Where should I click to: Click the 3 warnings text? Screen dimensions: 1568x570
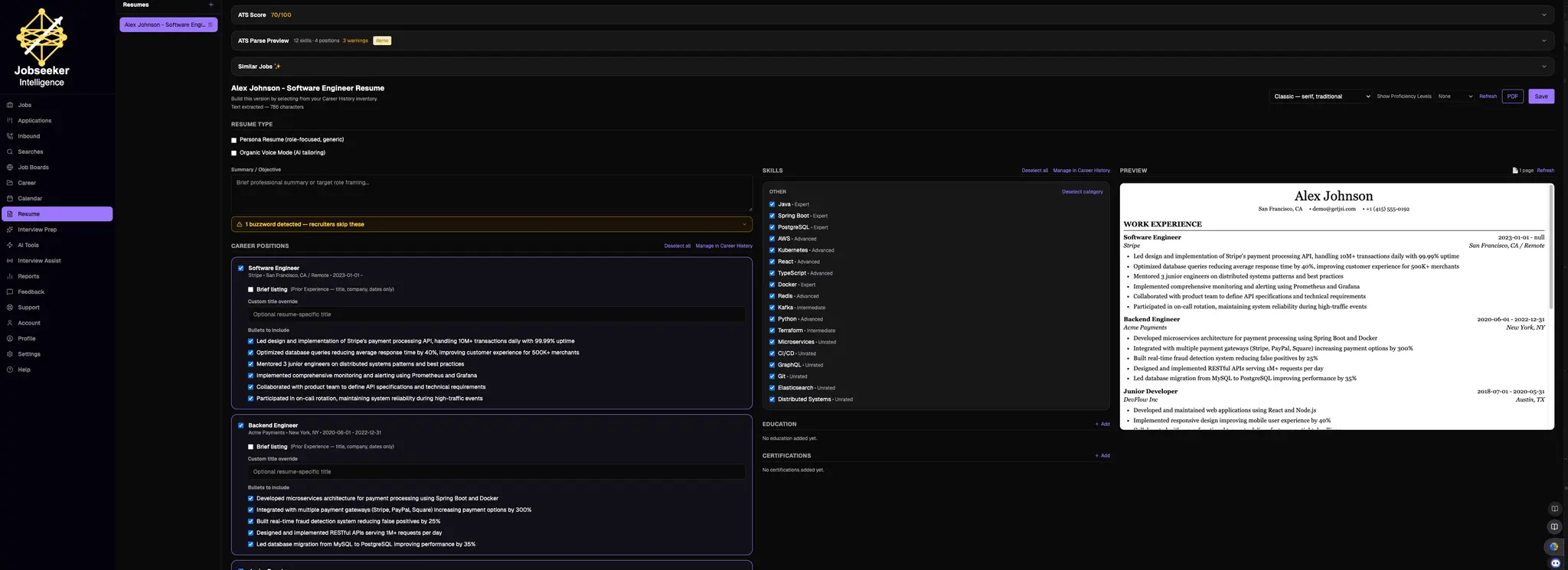tap(355, 41)
